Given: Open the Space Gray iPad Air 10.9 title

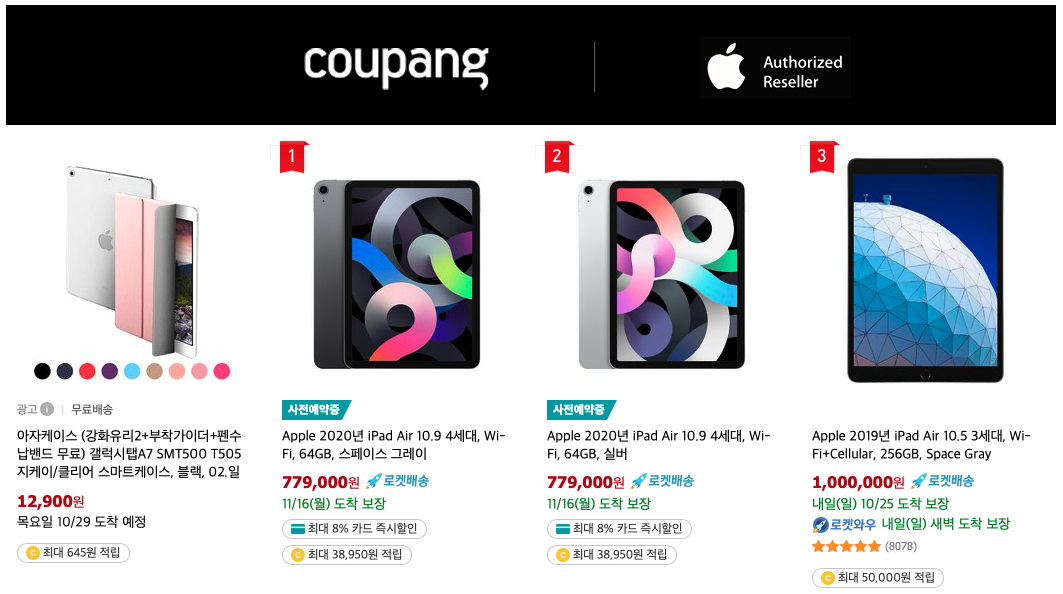Looking at the screenshot, I should click(x=393, y=445).
